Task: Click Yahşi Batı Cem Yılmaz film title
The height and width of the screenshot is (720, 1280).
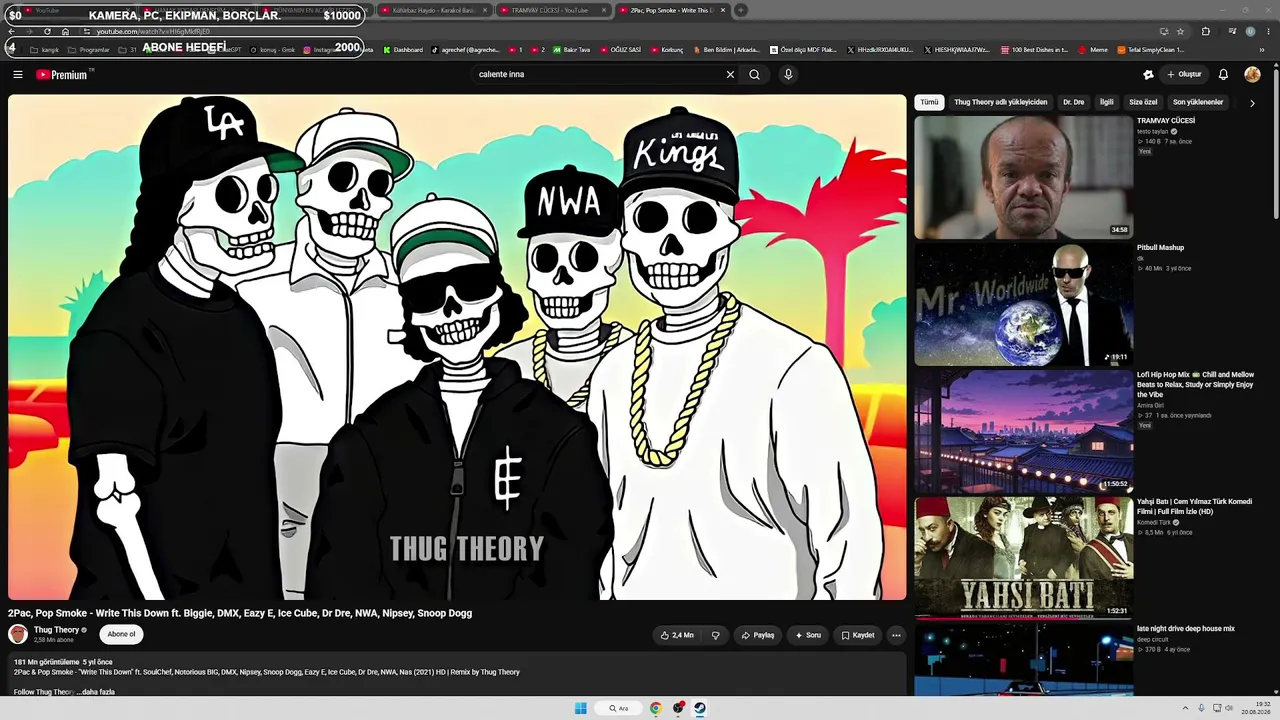Action: pyautogui.click(x=1194, y=506)
